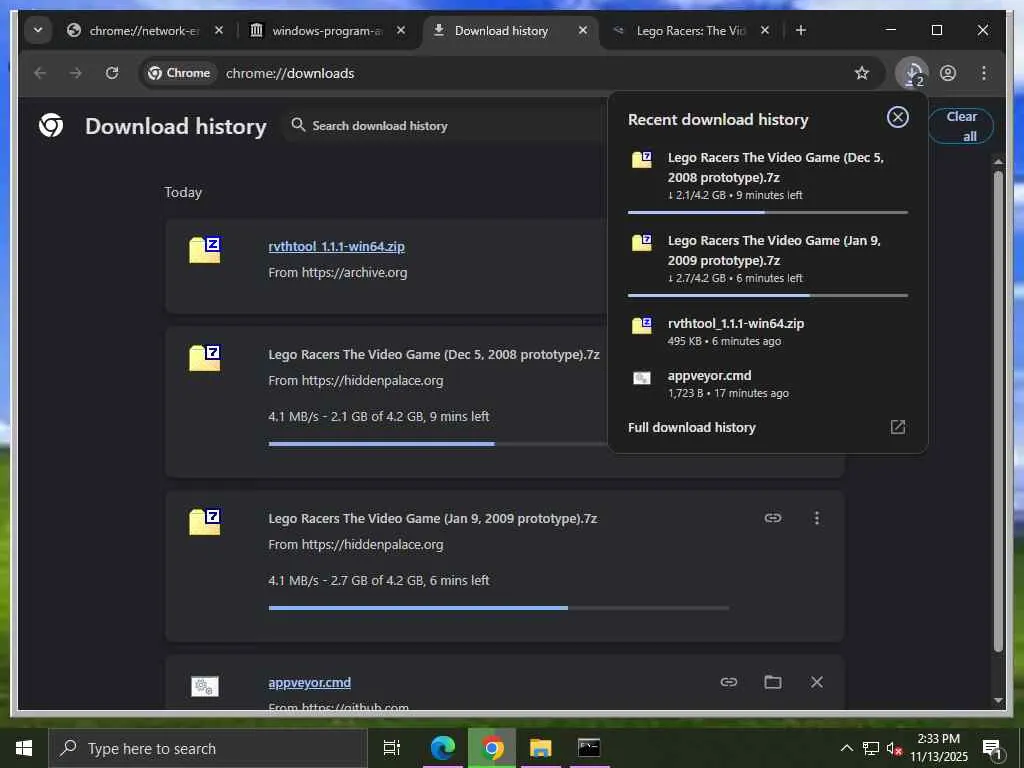Open File Explorer from the taskbar
The width and height of the screenshot is (1024, 768).
pos(541,748)
